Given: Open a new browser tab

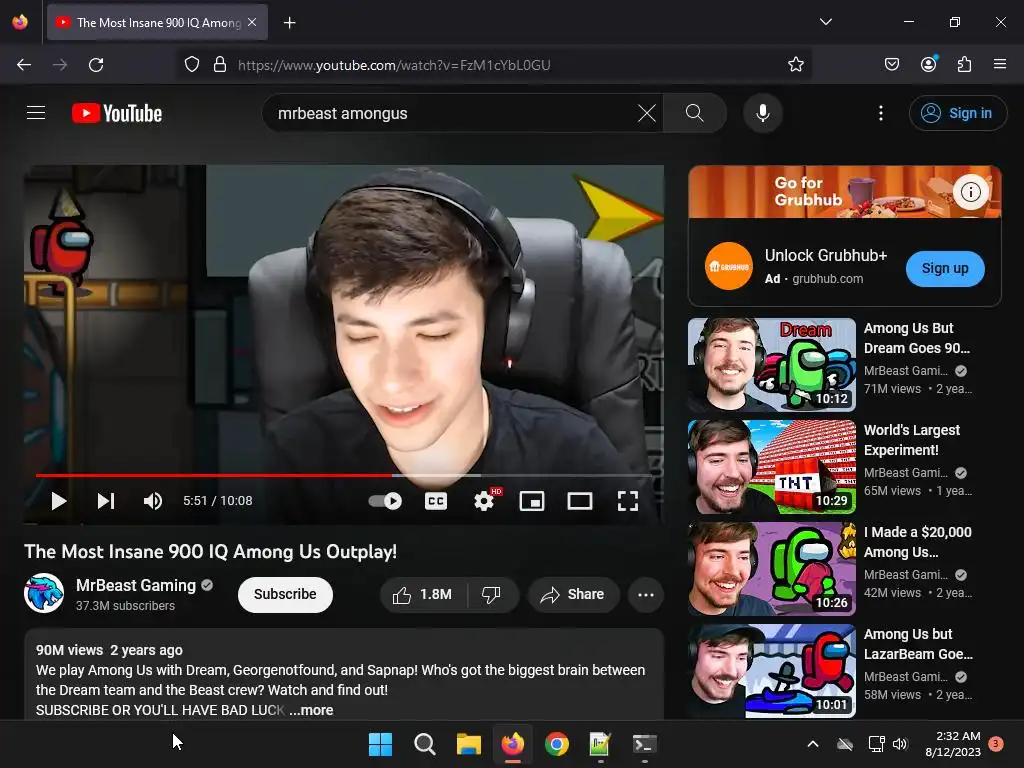Looking at the screenshot, I should (x=289, y=23).
